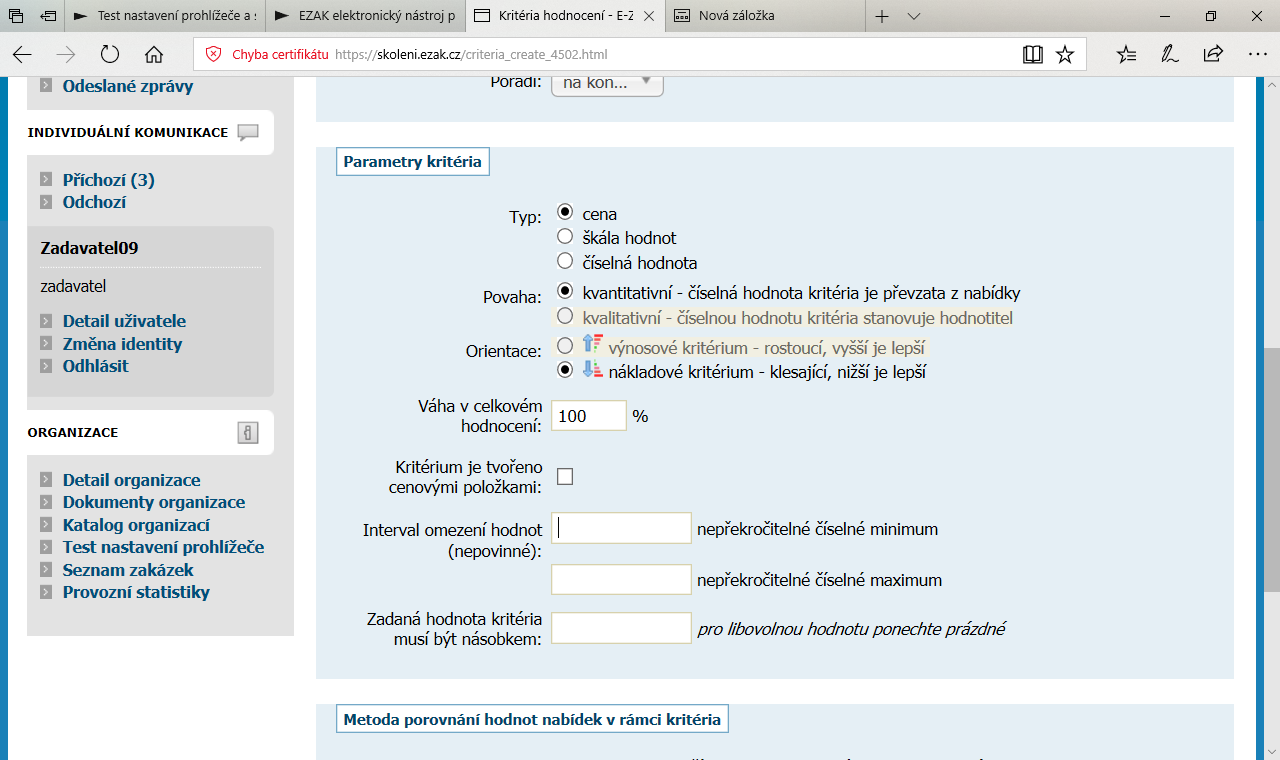Check 'Kritérium je tvořeno cenovými položkami' box
This screenshot has height=760, width=1280.
coord(565,477)
